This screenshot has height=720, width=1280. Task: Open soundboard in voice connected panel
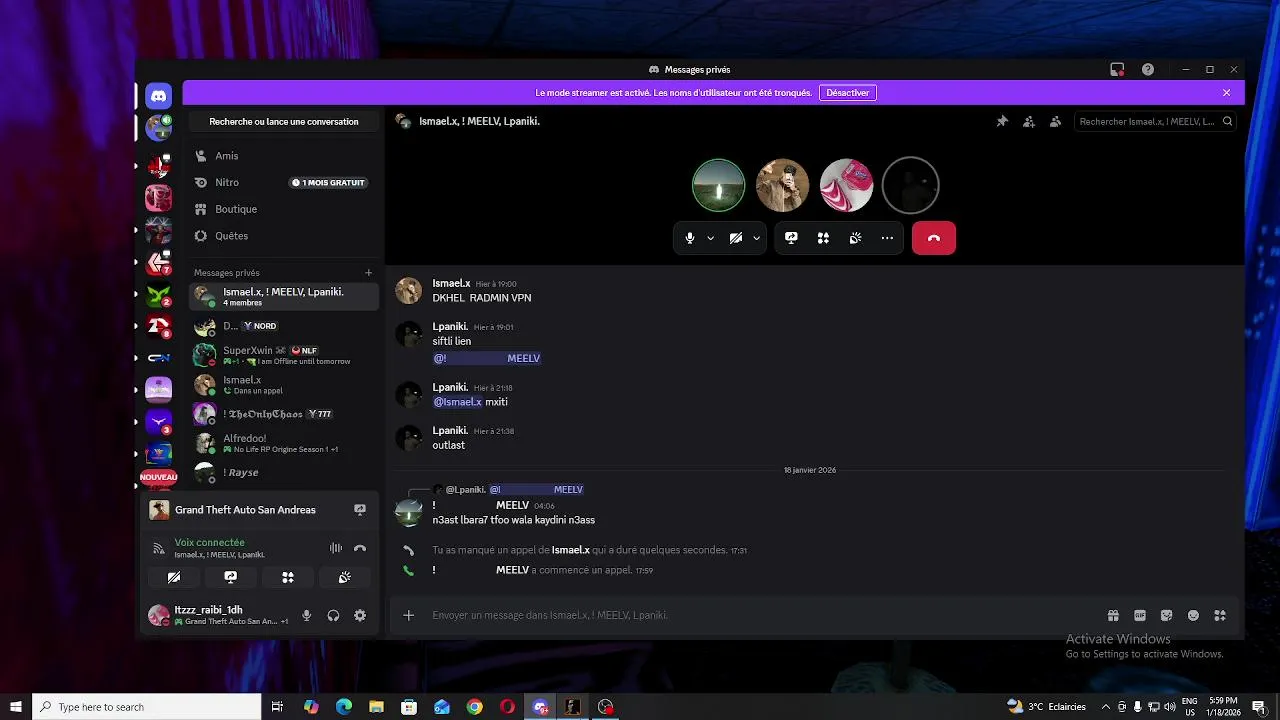pos(344,577)
